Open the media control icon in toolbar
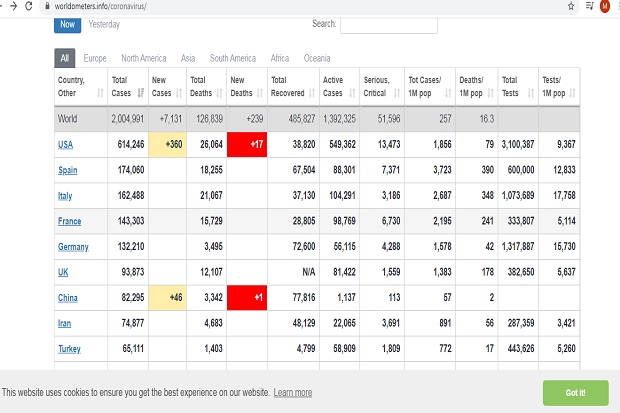 pyautogui.click(x=590, y=6)
